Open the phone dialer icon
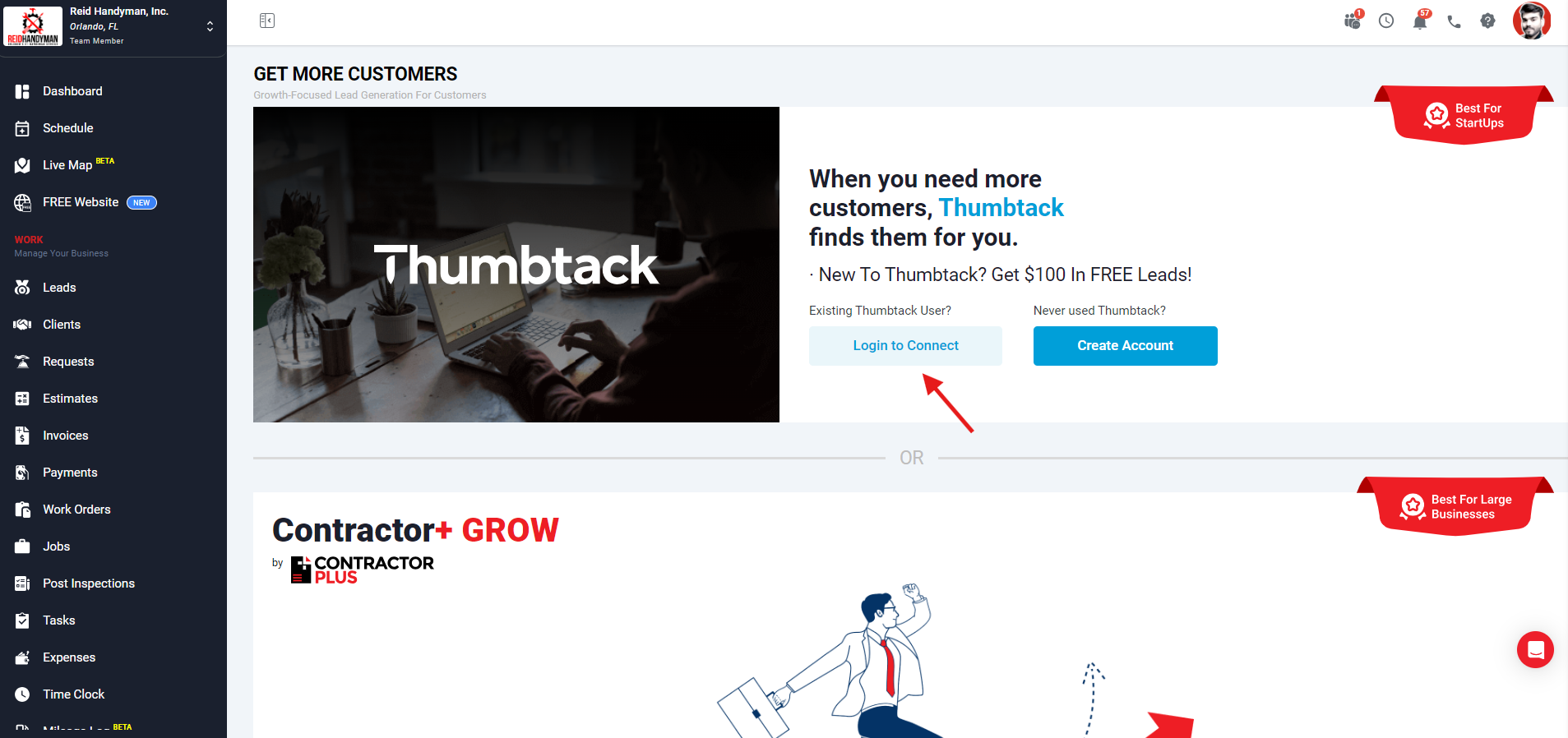The width and height of the screenshot is (1568, 738). coord(1454,21)
